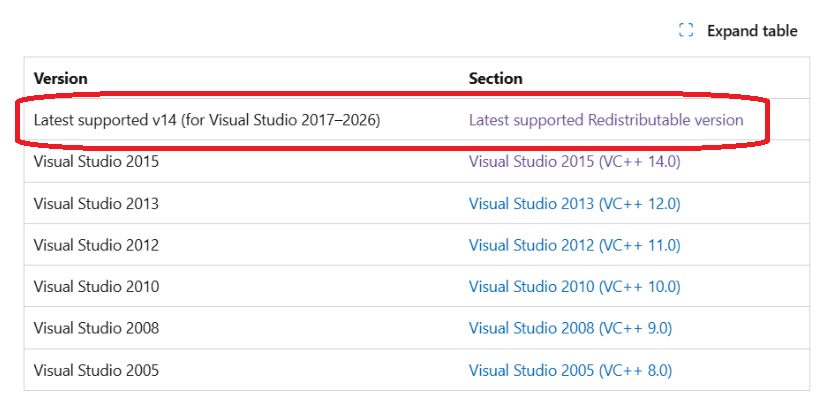The height and width of the screenshot is (418, 832).
Task: Click the 'Visual Studio 2008' version cell
Action: [96, 328]
